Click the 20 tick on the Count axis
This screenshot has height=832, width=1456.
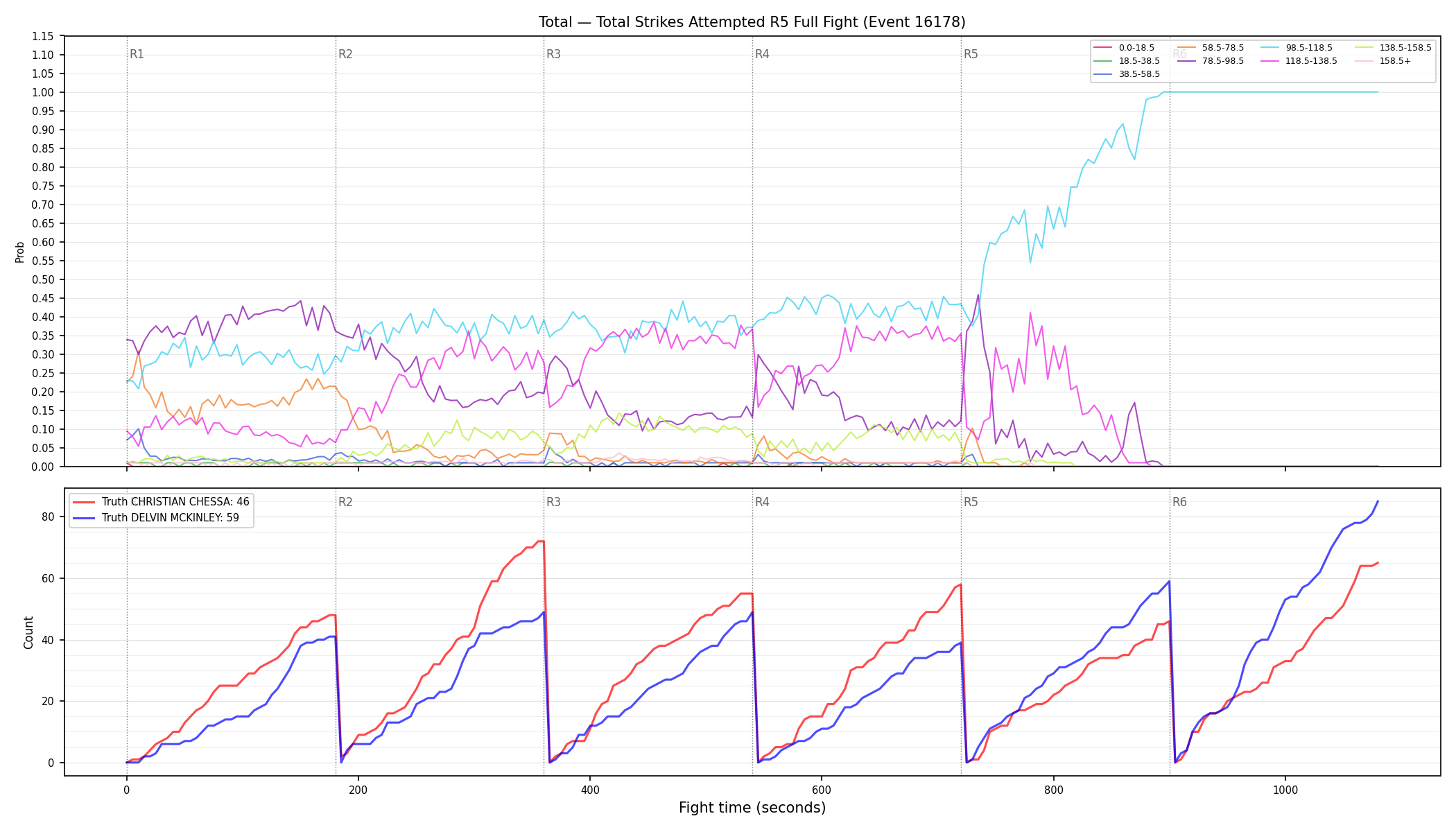point(47,701)
